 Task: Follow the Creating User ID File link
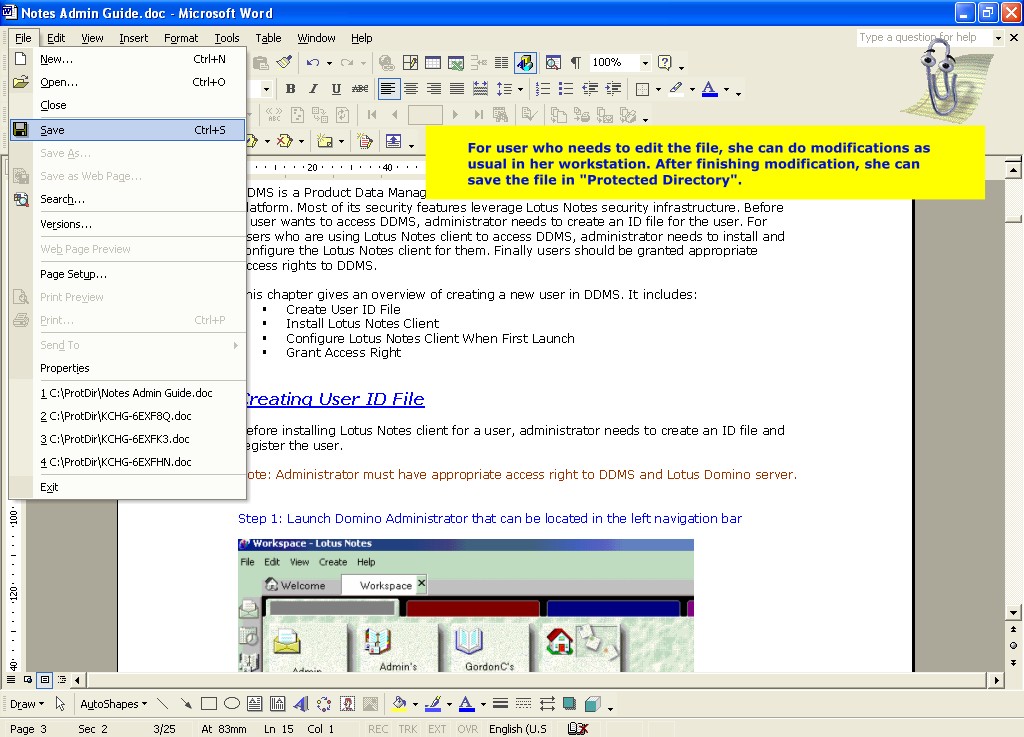click(334, 399)
